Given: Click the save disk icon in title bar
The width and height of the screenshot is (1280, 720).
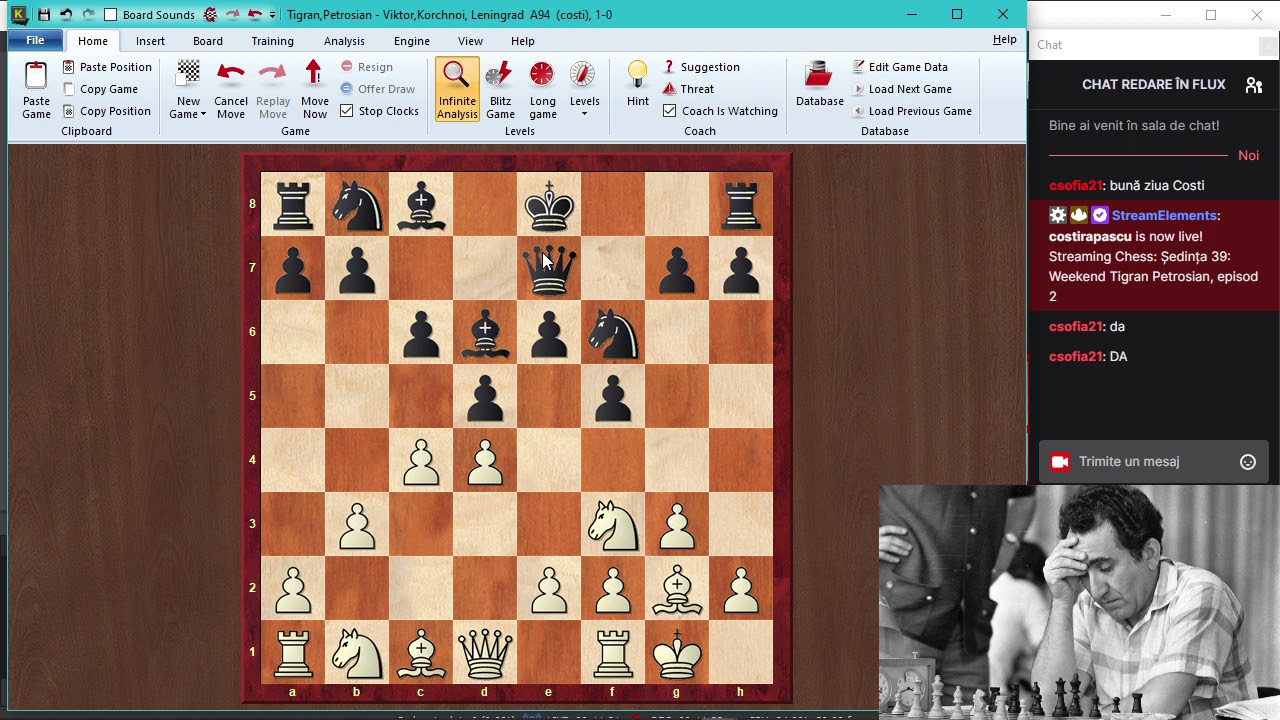Looking at the screenshot, I should point(44,15).
